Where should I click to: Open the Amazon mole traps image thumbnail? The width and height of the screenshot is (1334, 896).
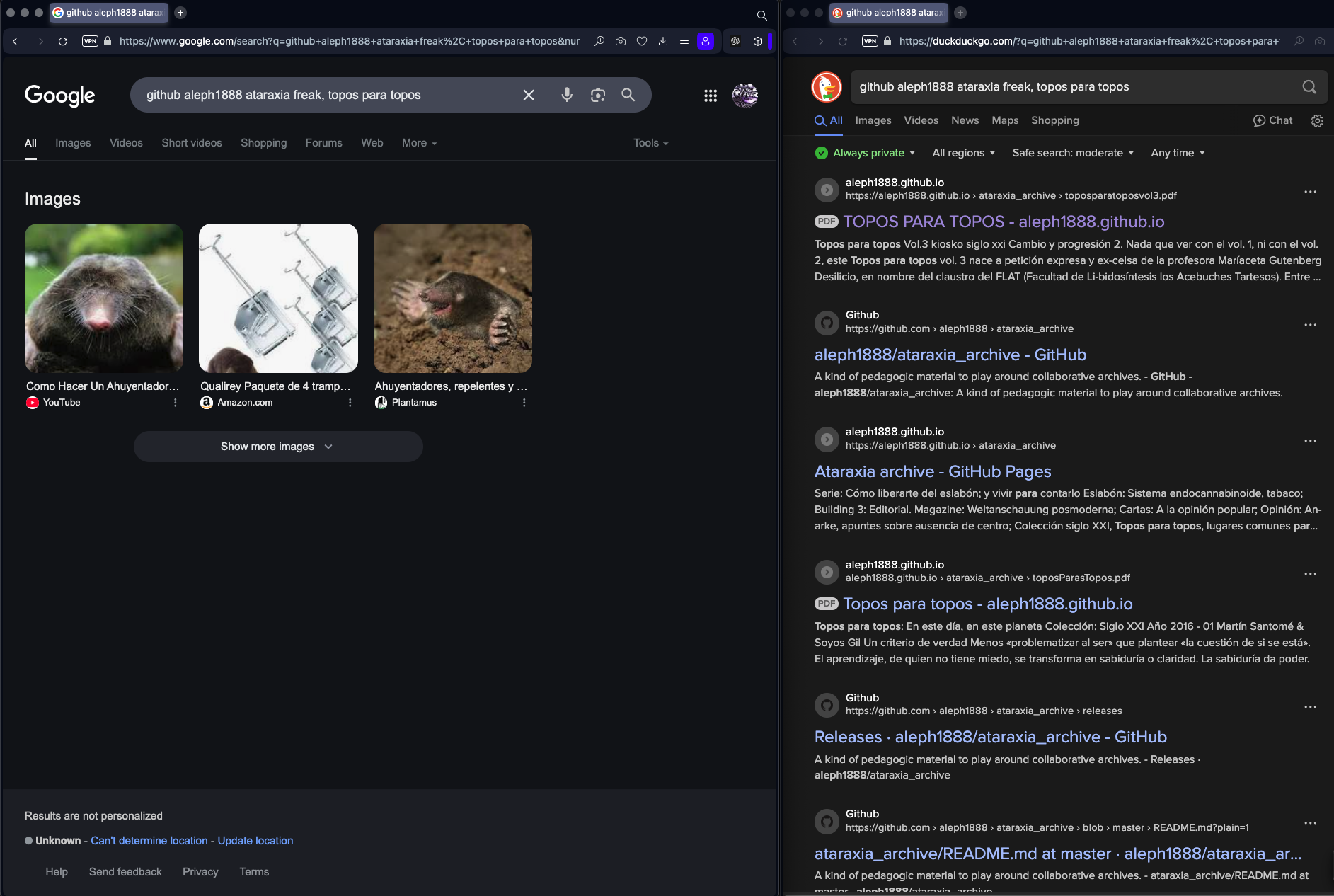[x=278, y=298]
